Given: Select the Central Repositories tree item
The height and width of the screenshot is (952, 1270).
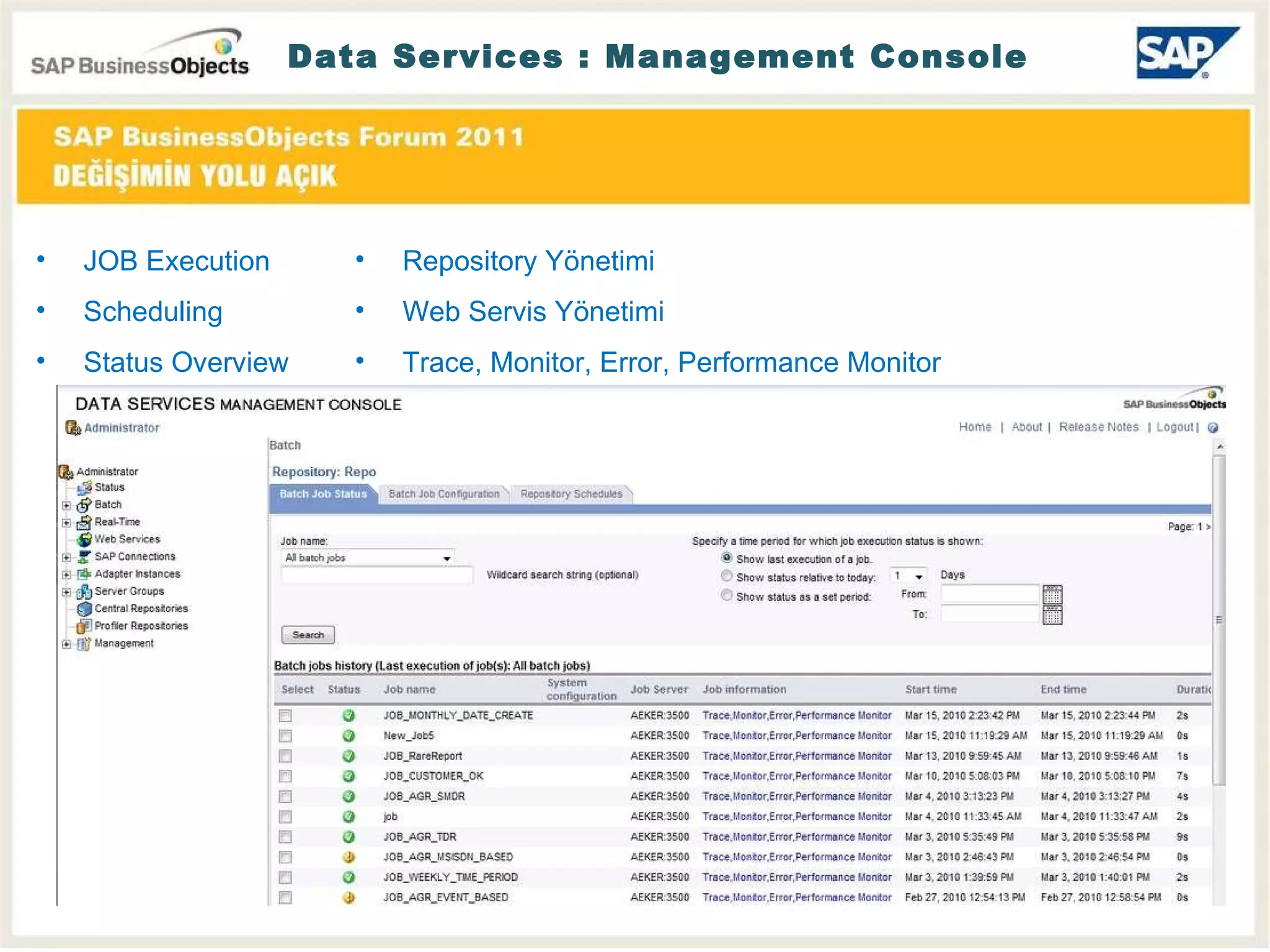Looking at the screenshot, I should tap(141, 609).
